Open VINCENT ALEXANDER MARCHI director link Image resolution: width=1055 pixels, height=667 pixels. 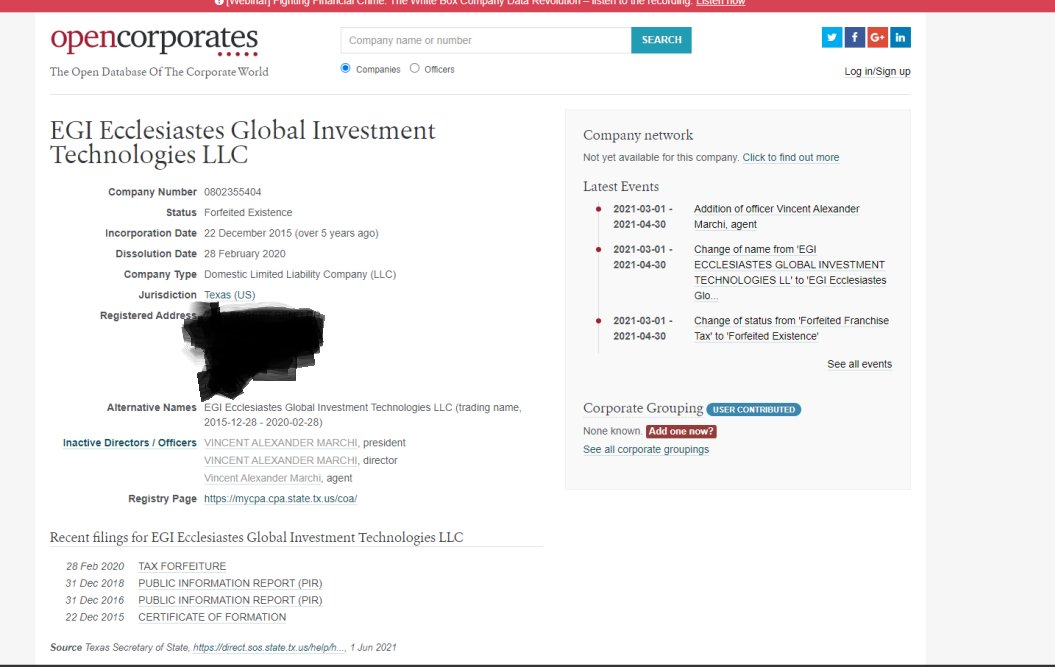281,460
